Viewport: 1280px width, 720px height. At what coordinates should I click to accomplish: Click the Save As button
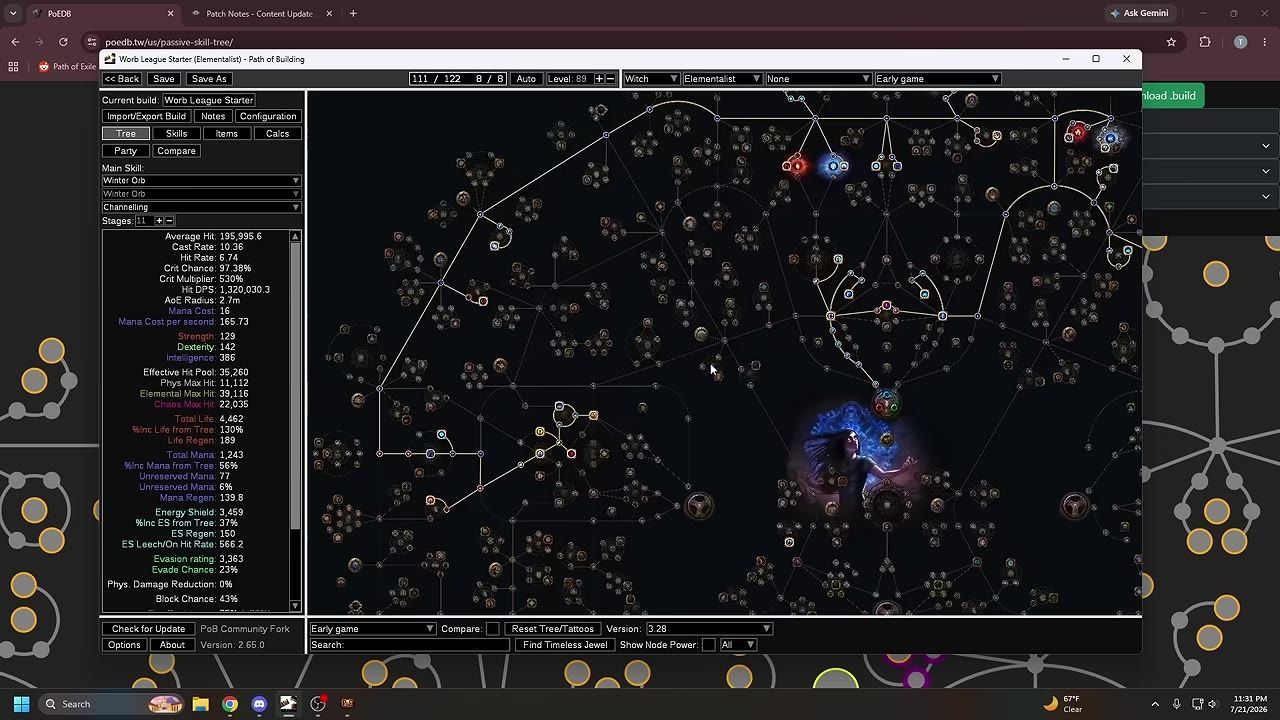pos(209,79)
